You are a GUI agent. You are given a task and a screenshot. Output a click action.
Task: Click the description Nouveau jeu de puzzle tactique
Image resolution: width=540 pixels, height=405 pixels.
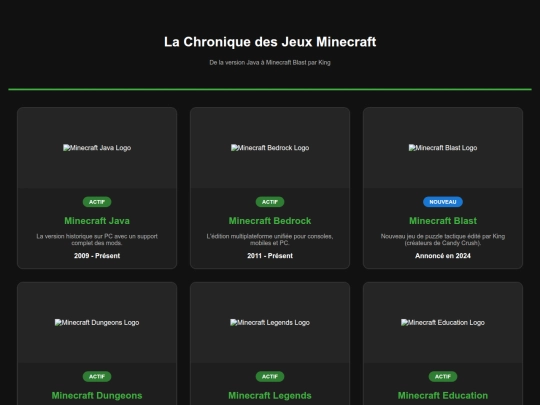pyautogui.click(x=443, y=240)
